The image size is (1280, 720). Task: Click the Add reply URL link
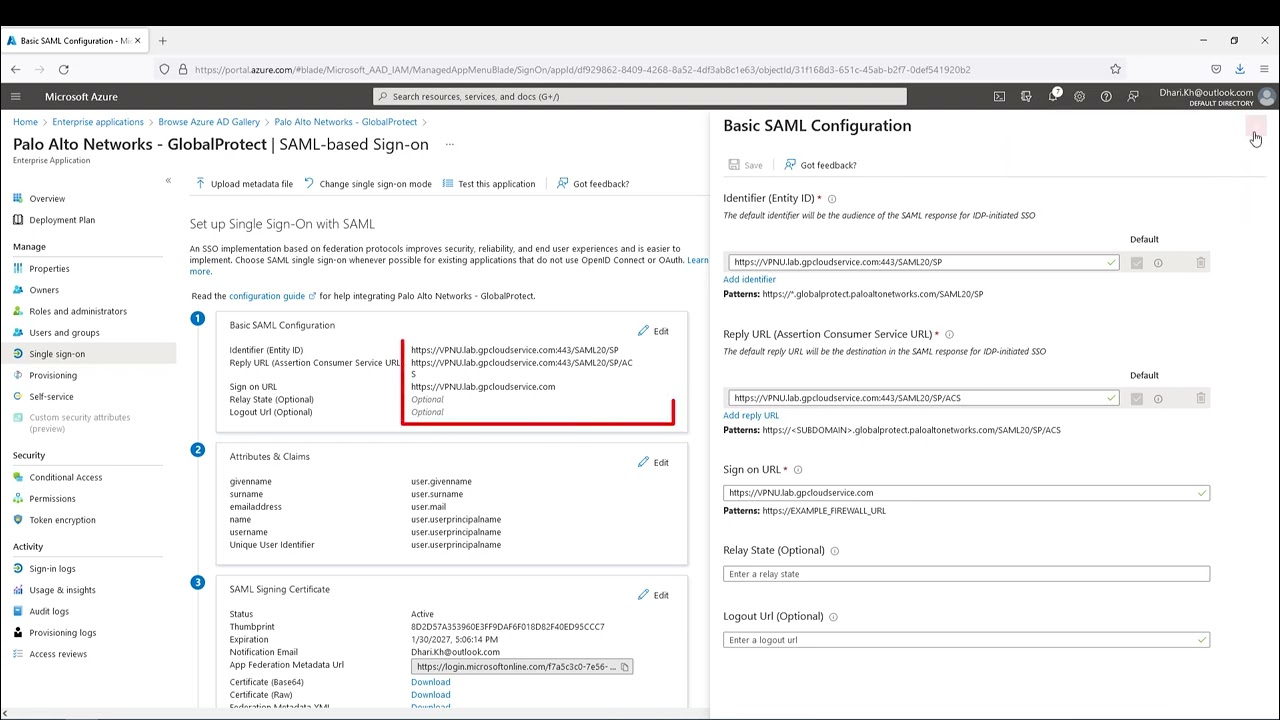pos(751,416)
